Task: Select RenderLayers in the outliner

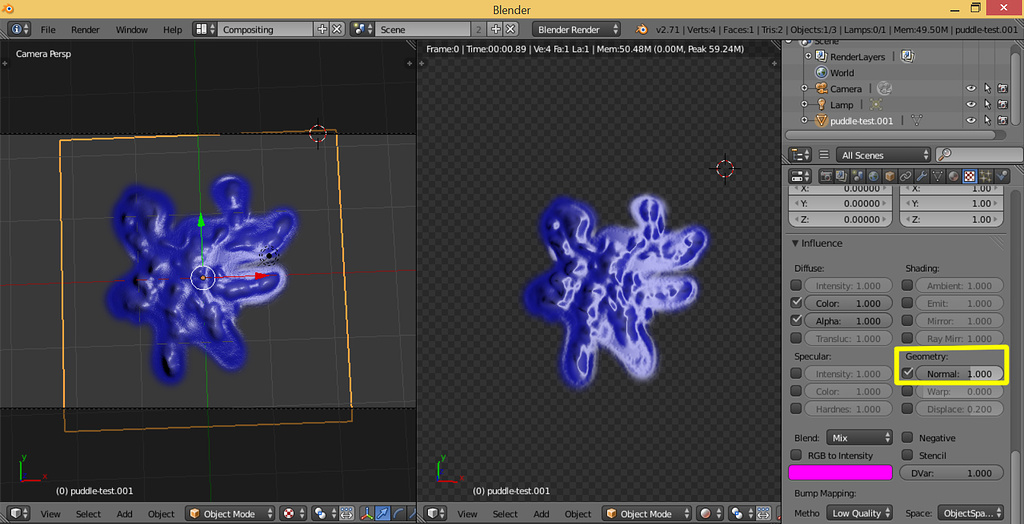Action: 858,57
